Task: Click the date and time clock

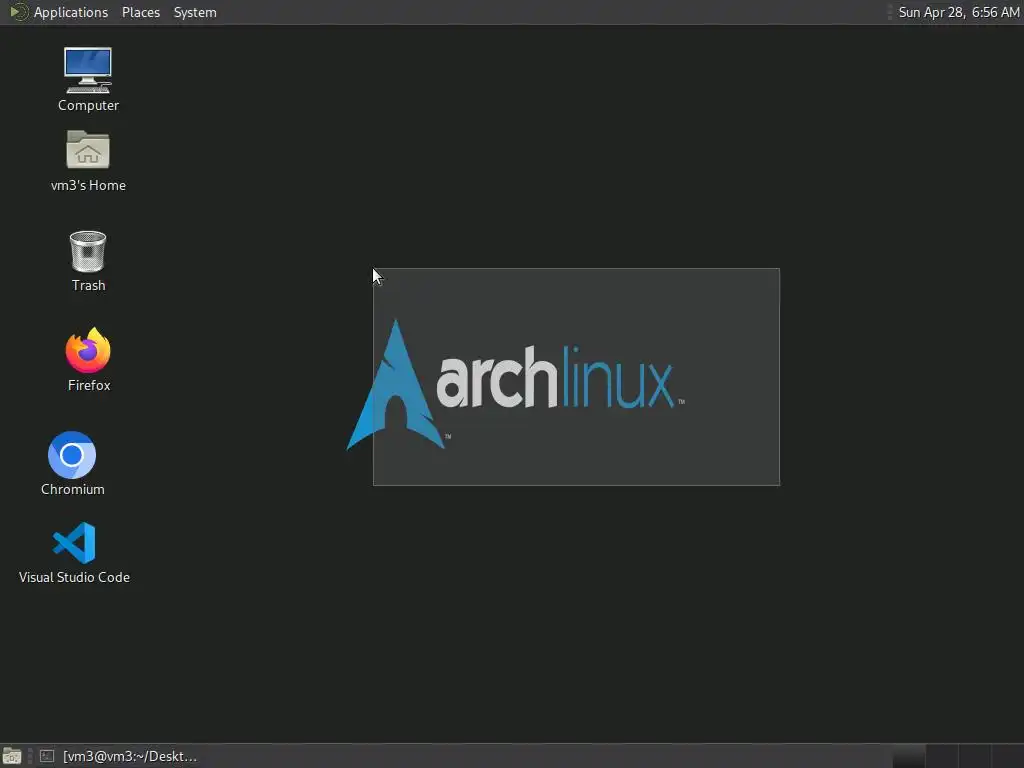Action: coord(958,12)
